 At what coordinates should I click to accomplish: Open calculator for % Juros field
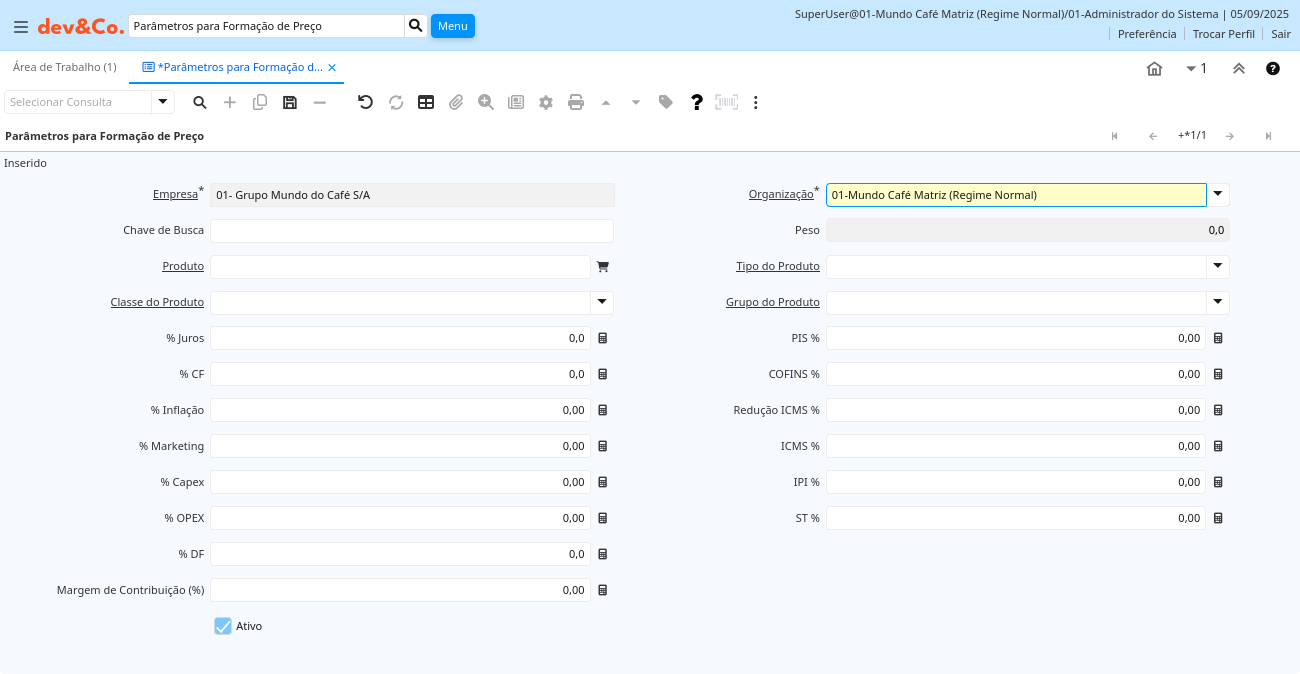click(x=603, y=338)
